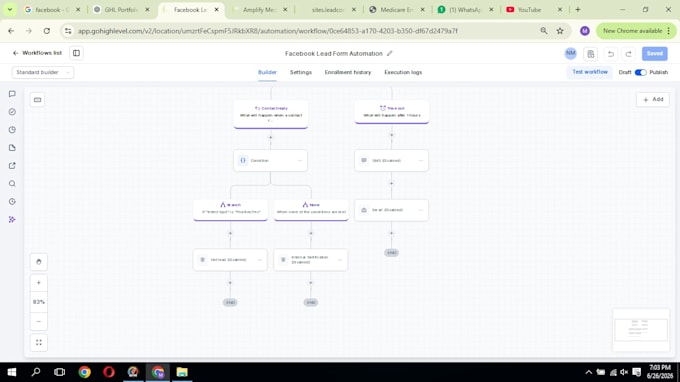Image resolution: width=680 pixels, height=382 pixels.
Task: Switch to the Builder tab
Action: pos(267,72)
